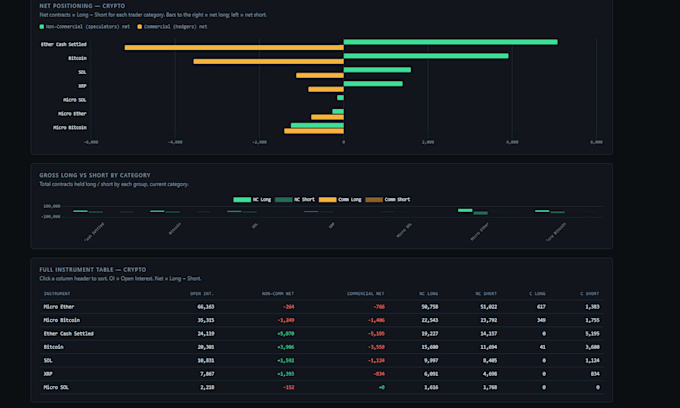Image resolution: width=680 pixels, height=408 pixels.
Task: Click Ether Cash Settled green speculator bar
Action: (451, 42)
